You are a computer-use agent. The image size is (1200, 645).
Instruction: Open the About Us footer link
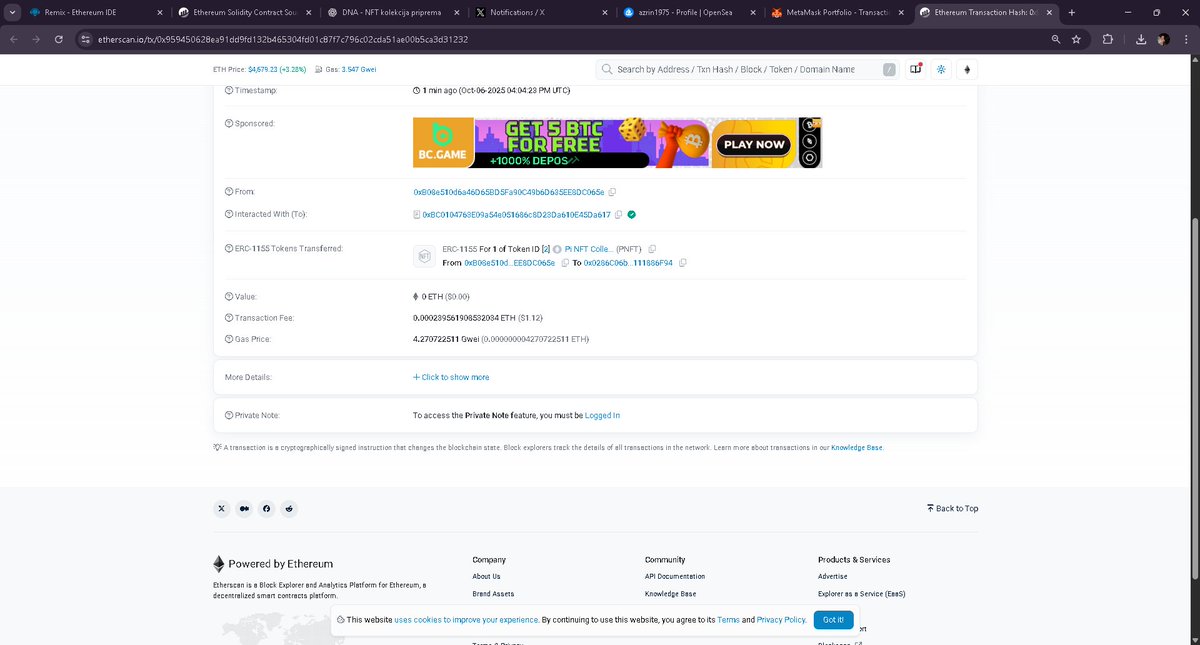coord(486,576)
